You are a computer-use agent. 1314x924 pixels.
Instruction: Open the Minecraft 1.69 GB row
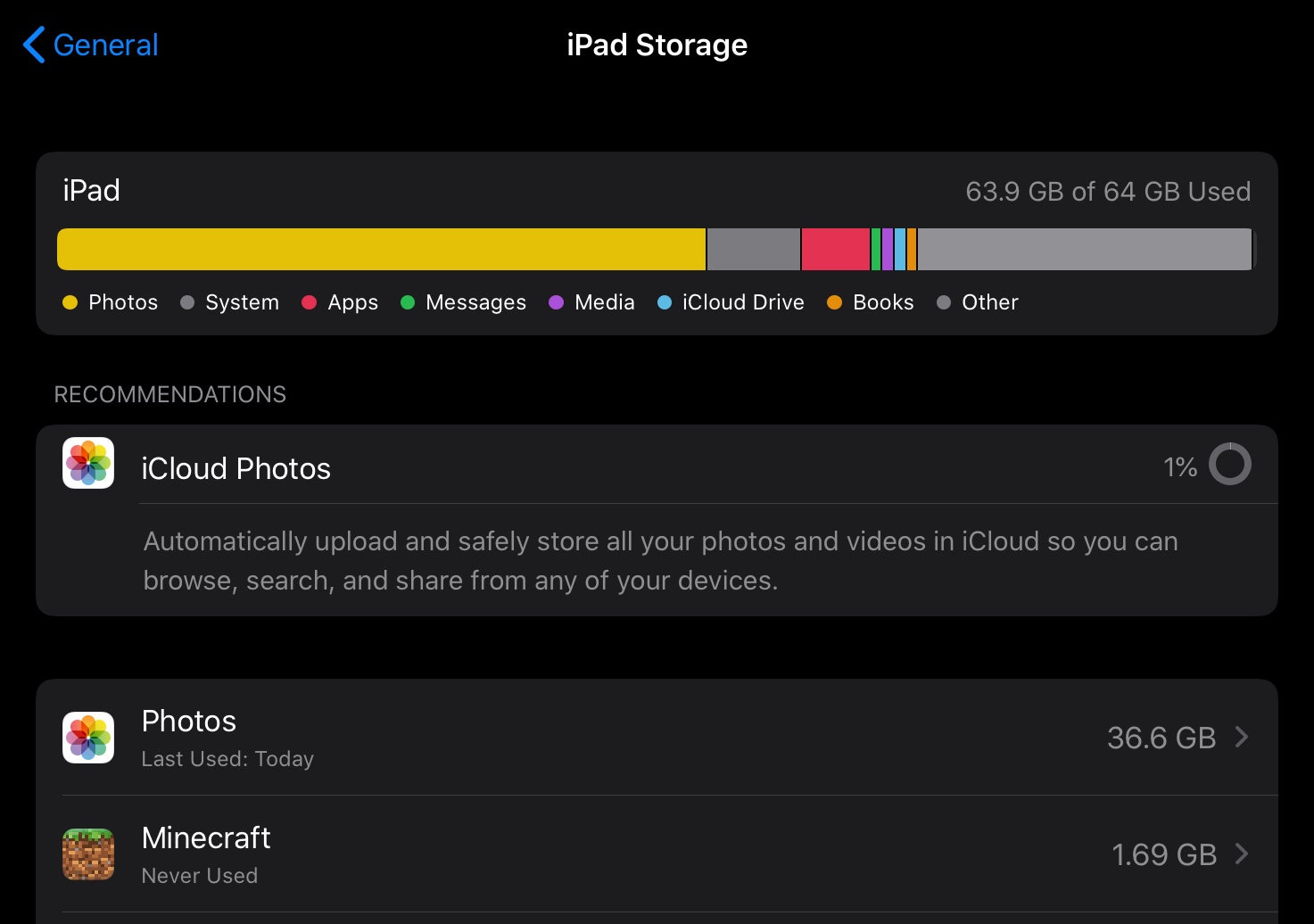click(624, 854)
